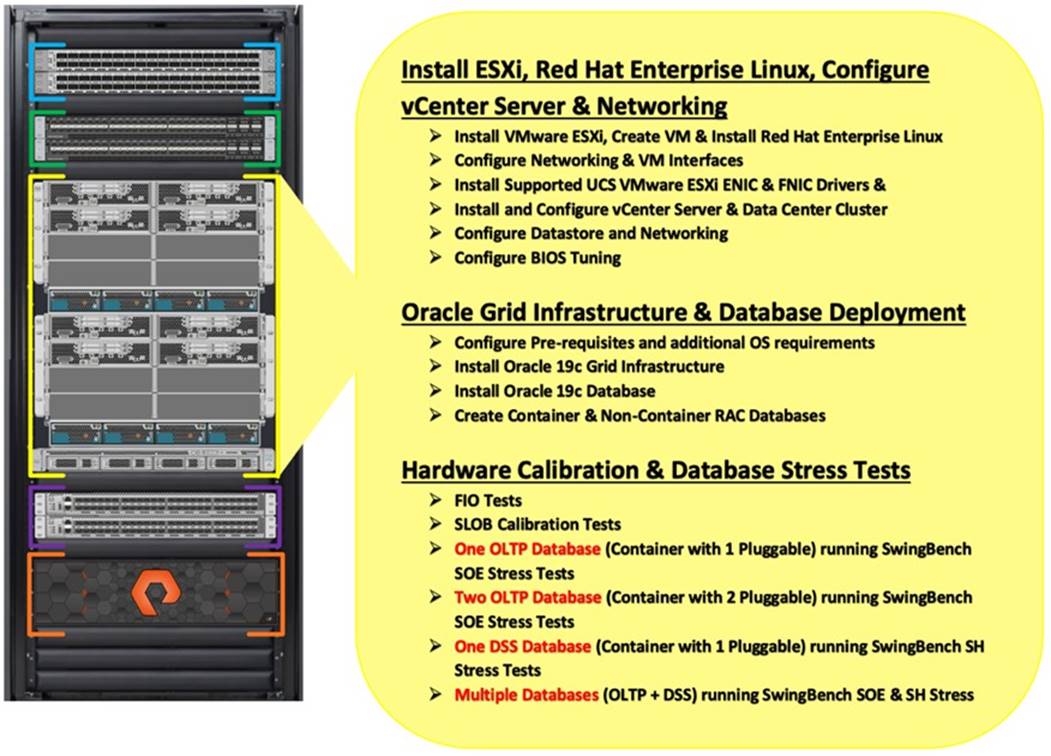Click the 'vCenter Server & Networking' heading line

point(564,106)
